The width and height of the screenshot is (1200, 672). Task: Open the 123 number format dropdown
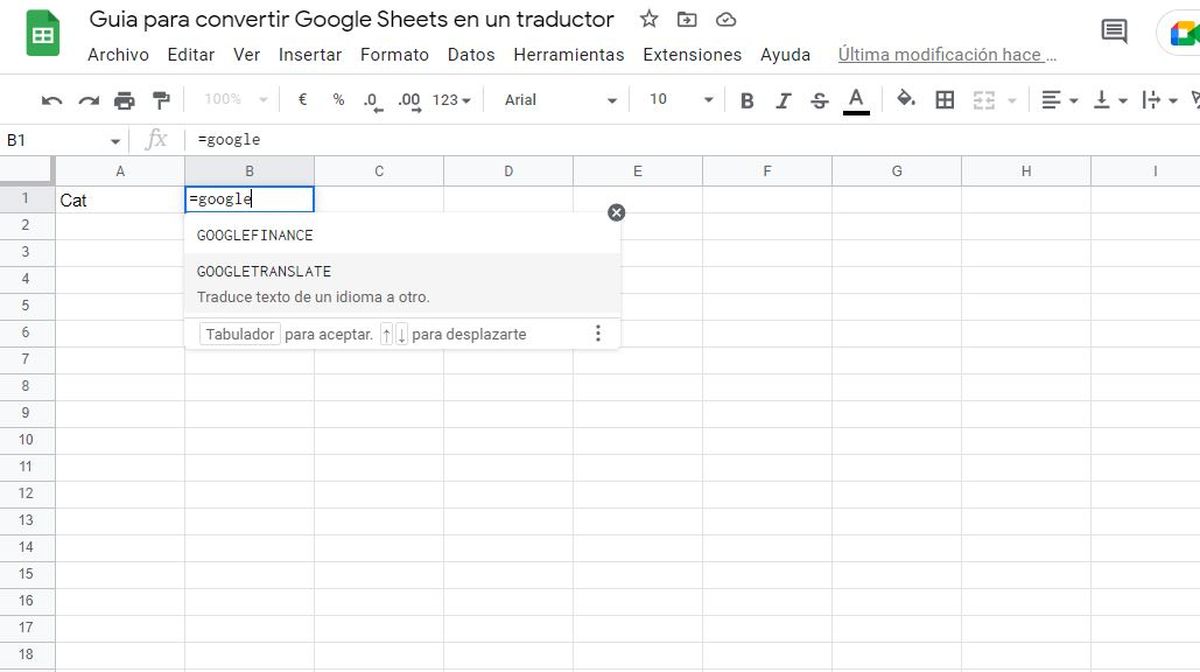click(450, 100)
